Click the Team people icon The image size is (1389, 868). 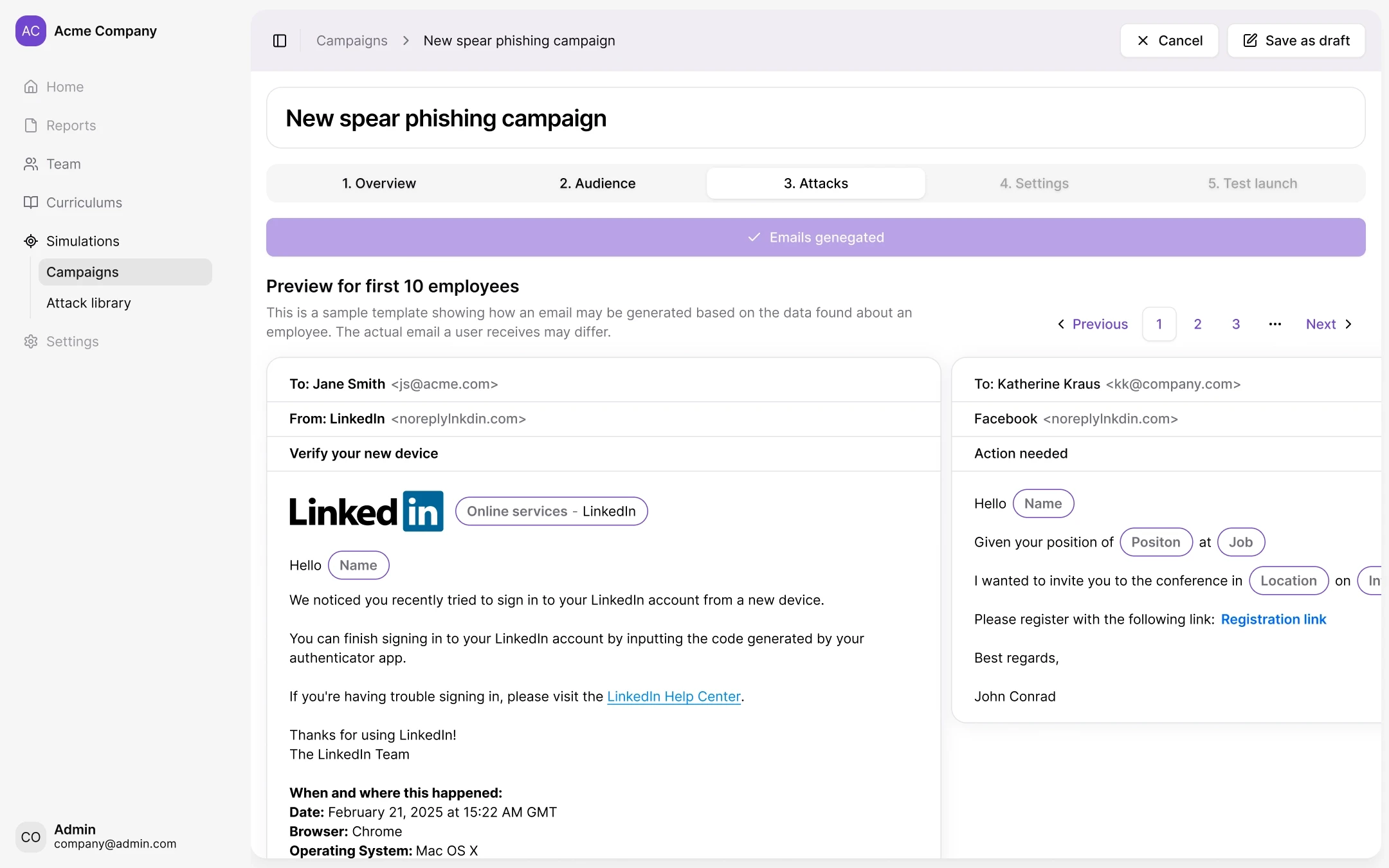tap(31, 164)
